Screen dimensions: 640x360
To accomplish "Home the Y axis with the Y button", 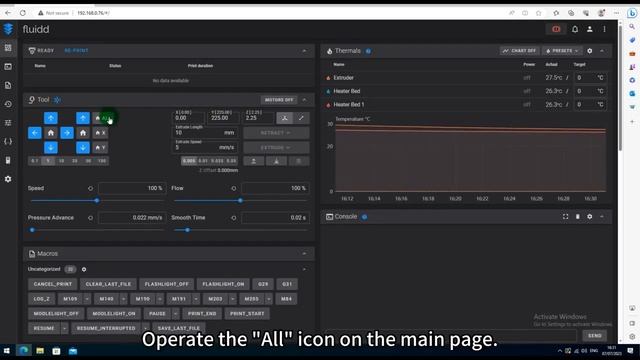I will coord(100,147).
